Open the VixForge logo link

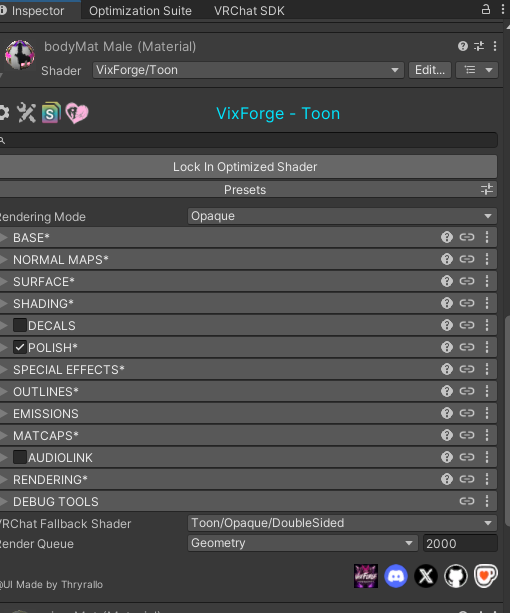pyautogui.click(x=366, y=576)
